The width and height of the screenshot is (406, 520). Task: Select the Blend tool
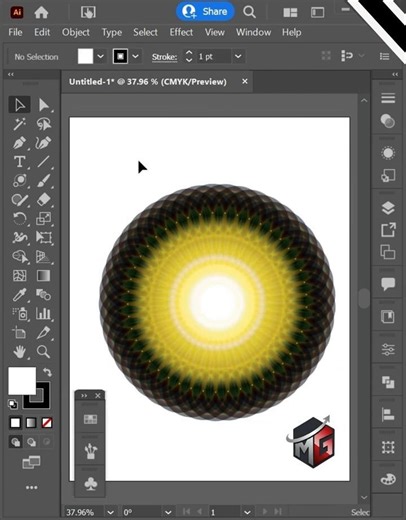point(43,295)
